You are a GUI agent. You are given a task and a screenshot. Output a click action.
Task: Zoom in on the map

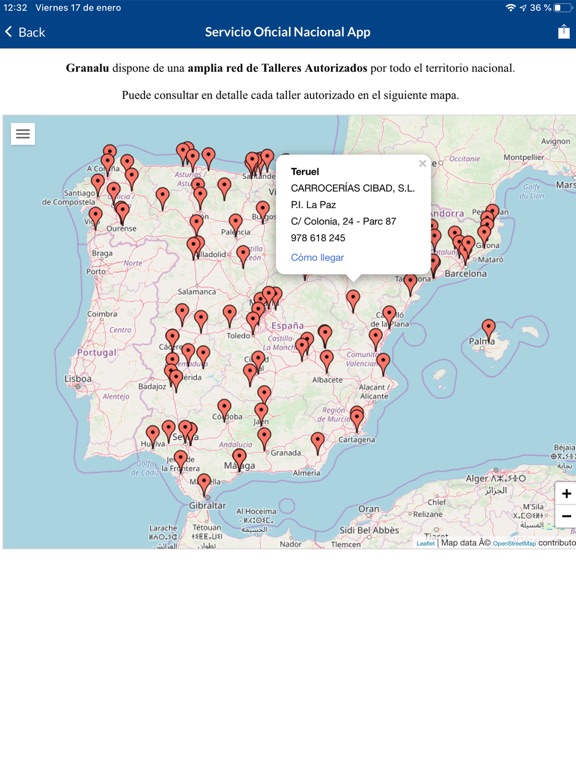[x=566, y=493]
